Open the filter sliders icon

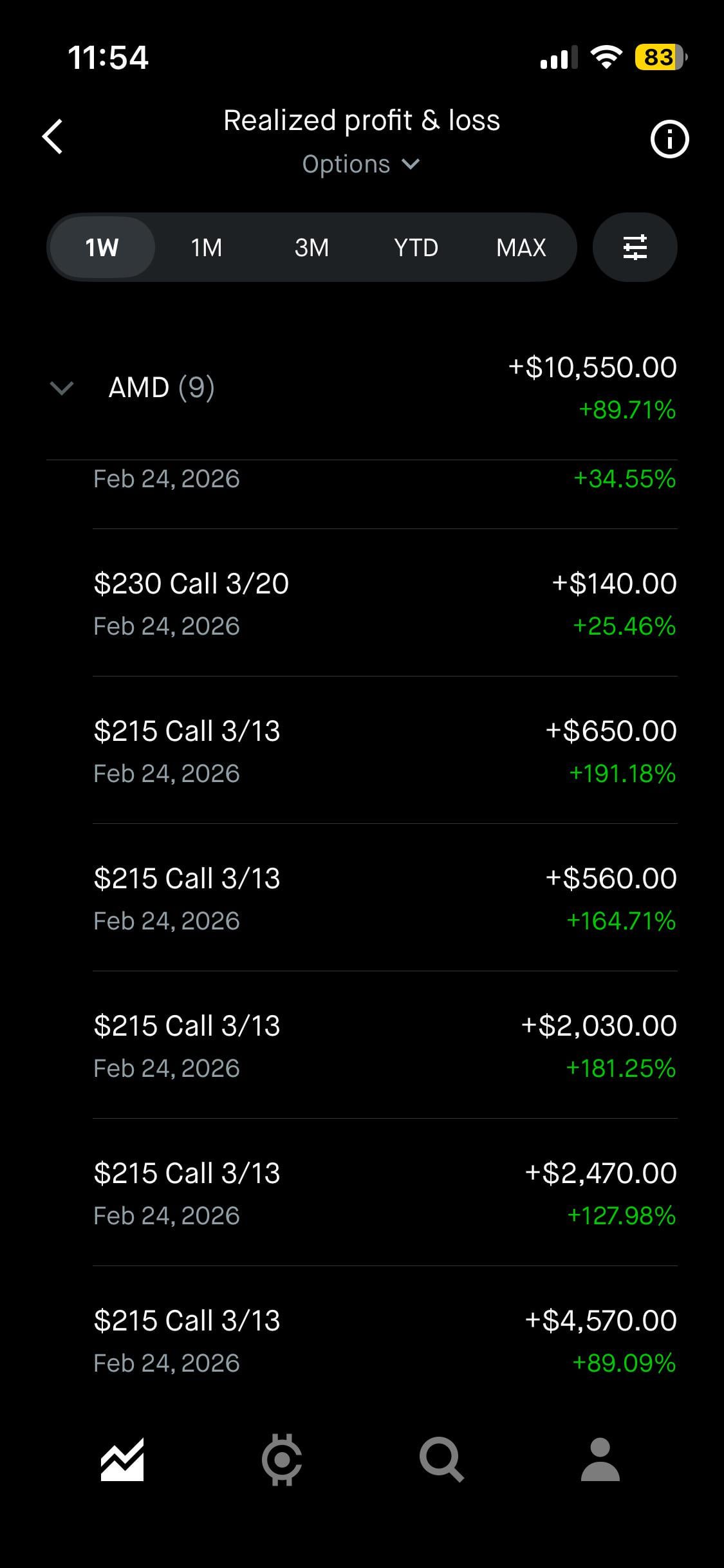[x=635, y=247]
